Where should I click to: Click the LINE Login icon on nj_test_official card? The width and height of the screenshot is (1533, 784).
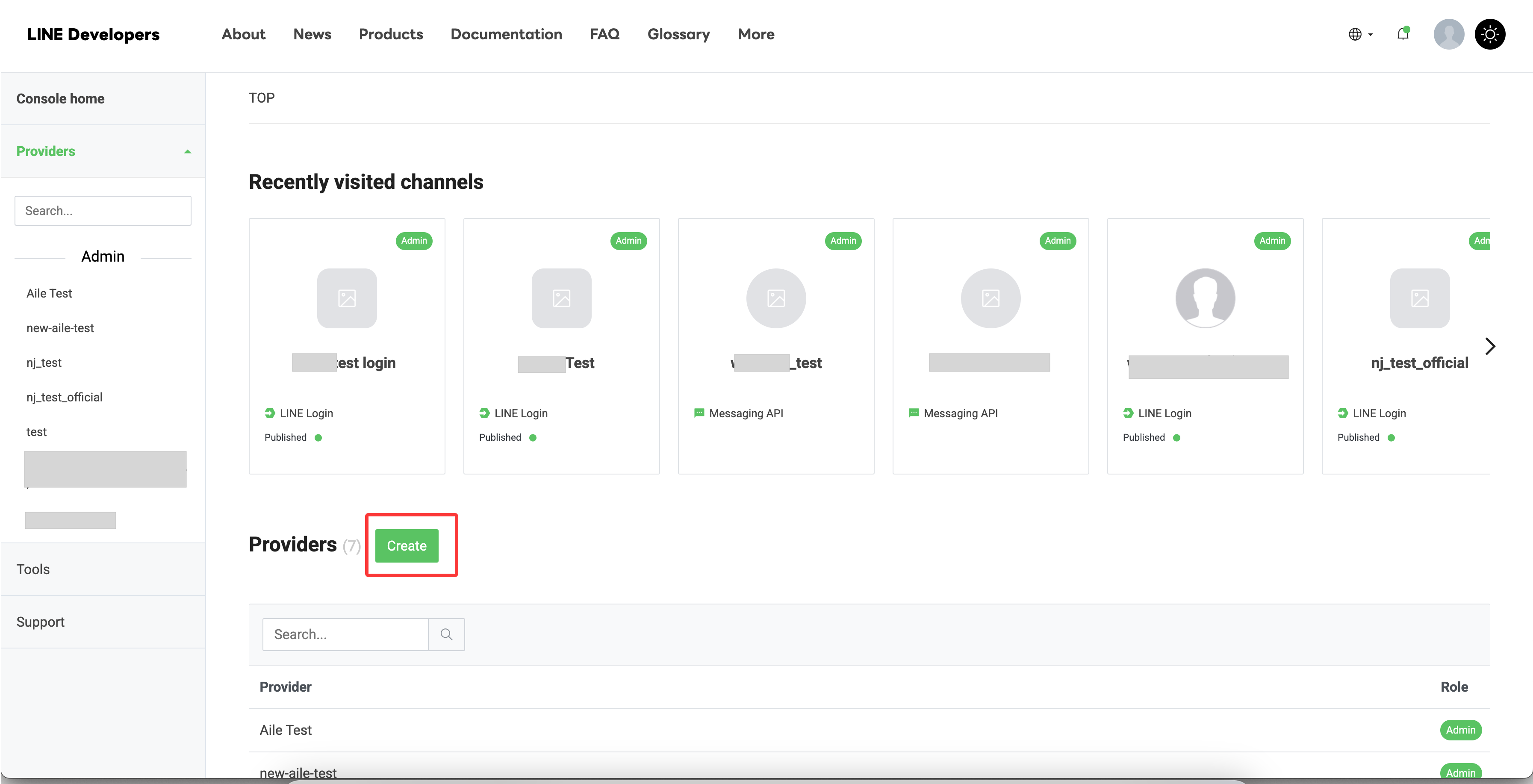(1343, 413)
